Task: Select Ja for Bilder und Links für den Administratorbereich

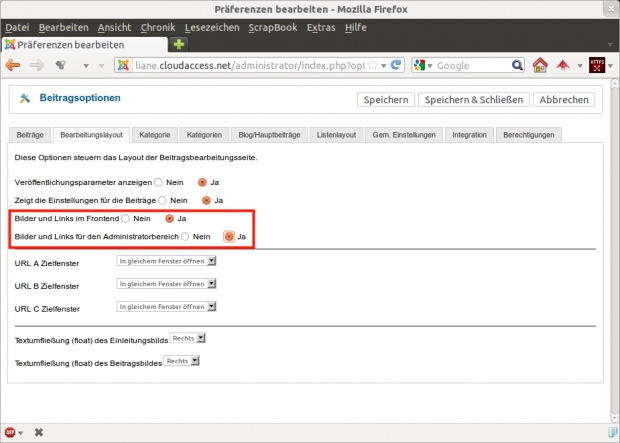Action: (229, 236)
